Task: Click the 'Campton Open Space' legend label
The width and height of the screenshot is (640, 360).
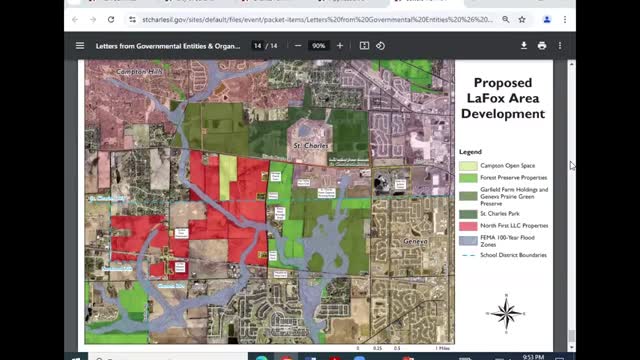Action: click(507, 166)
